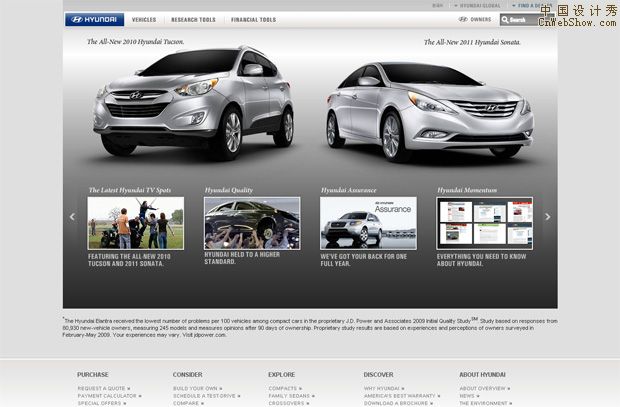Click 'We've got your back' caption
This screenshot has height=407, width=620.
(x=363, y=260)
